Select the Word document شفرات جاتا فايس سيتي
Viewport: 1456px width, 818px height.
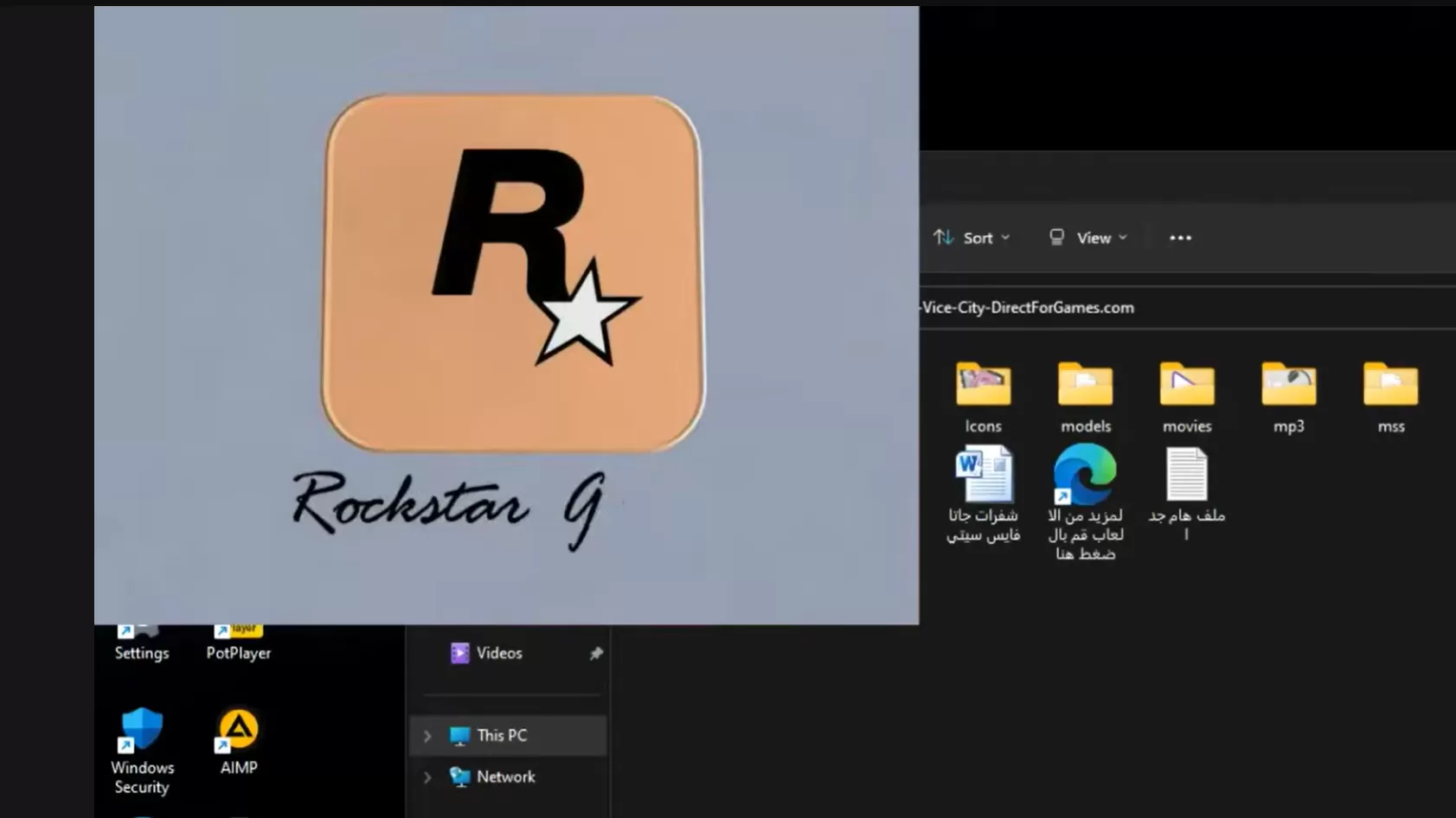983,494
